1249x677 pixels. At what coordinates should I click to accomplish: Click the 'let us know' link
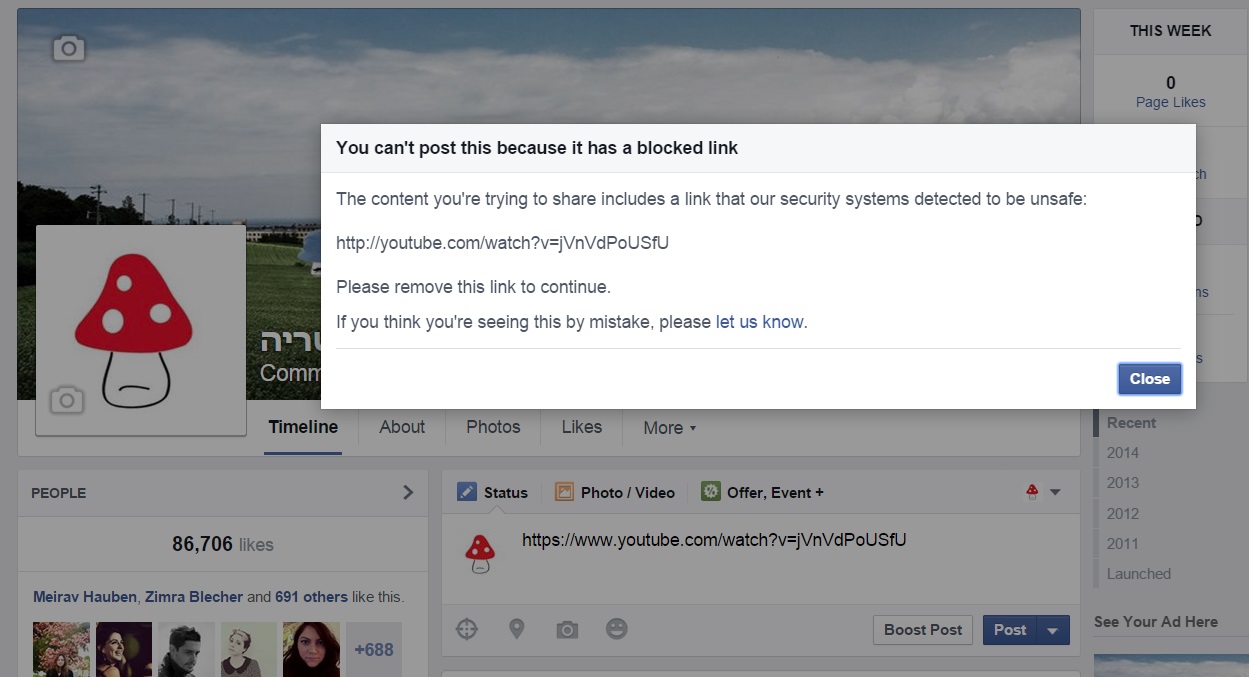tap(759, 322)
